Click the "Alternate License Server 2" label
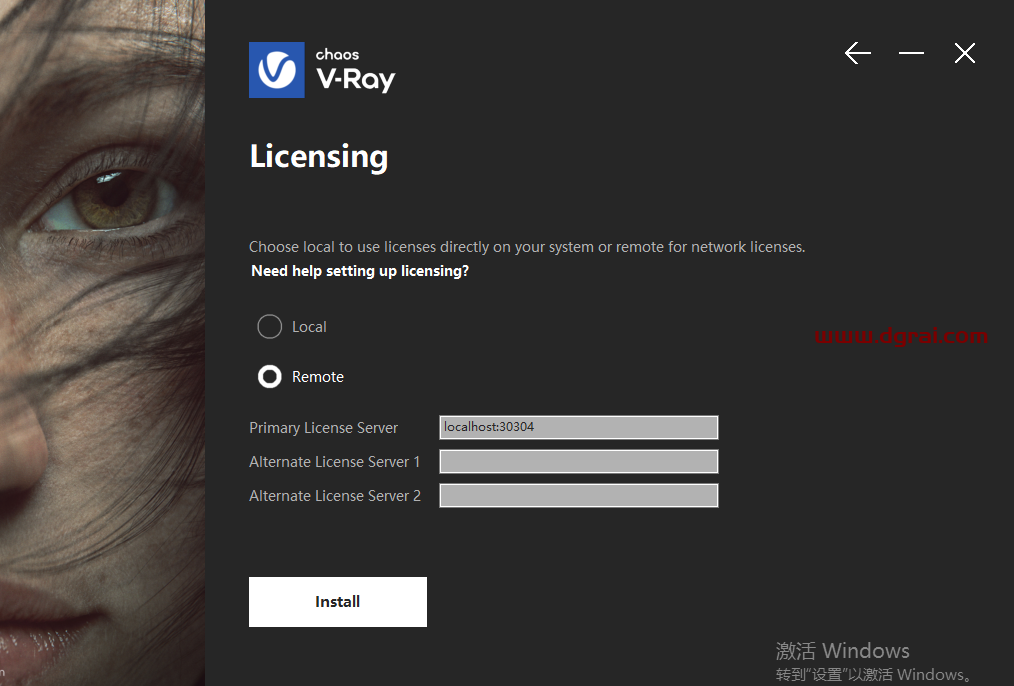This screenshot has height=686, width=1014. 334,496
